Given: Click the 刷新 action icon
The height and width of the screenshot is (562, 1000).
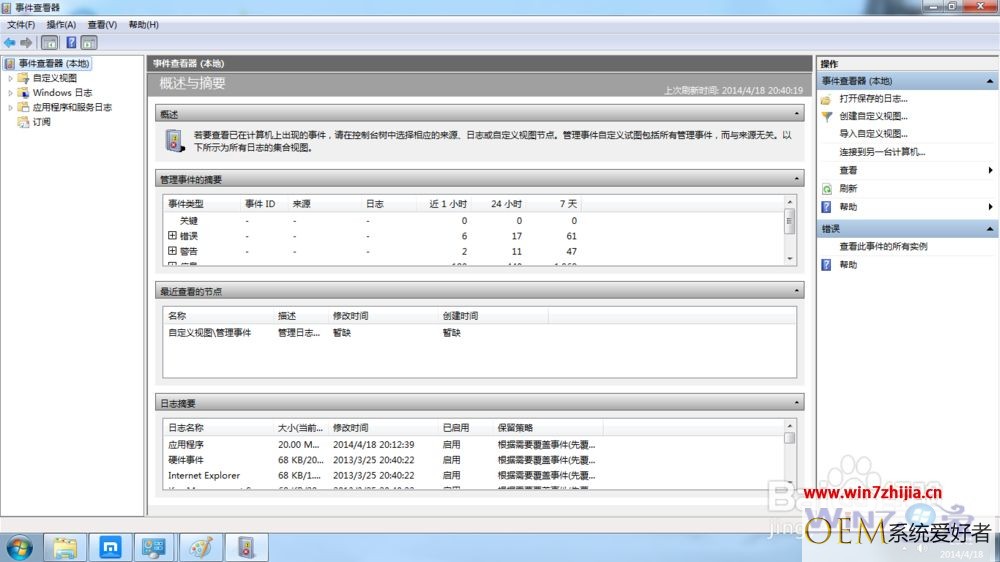Looking at the screenshot, I should pos(827,189).
